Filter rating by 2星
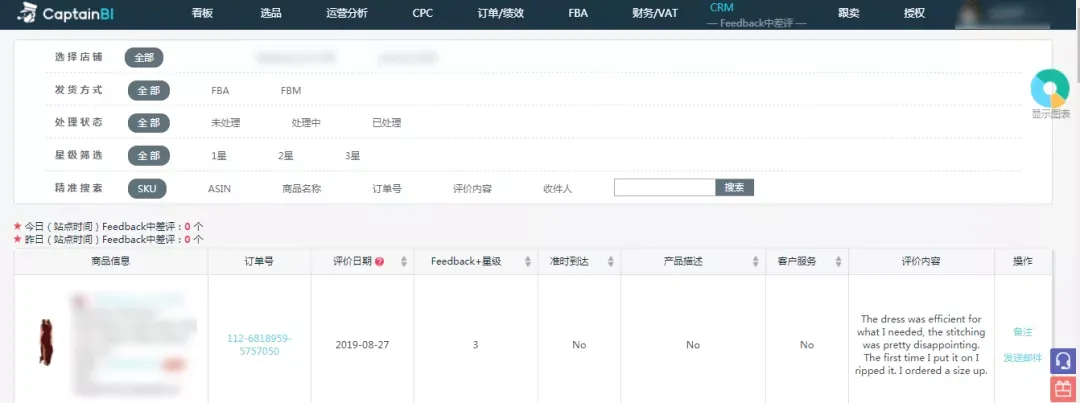Screen dimensions: 1080x403 click(x=286, y=156)
